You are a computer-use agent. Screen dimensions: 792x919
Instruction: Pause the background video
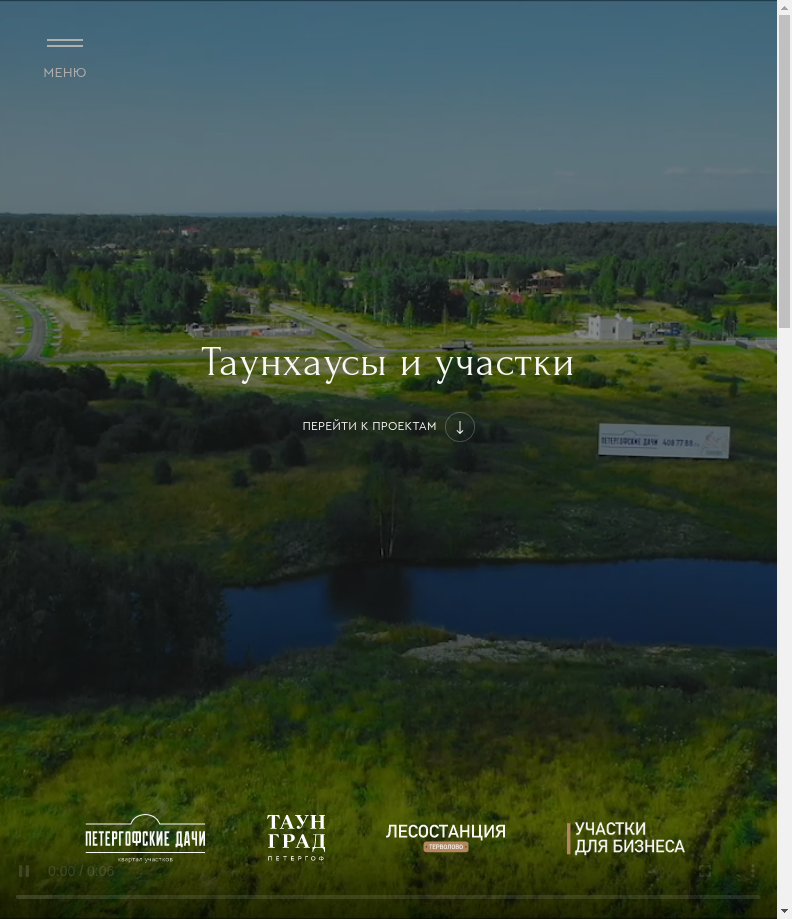point(24,871)
